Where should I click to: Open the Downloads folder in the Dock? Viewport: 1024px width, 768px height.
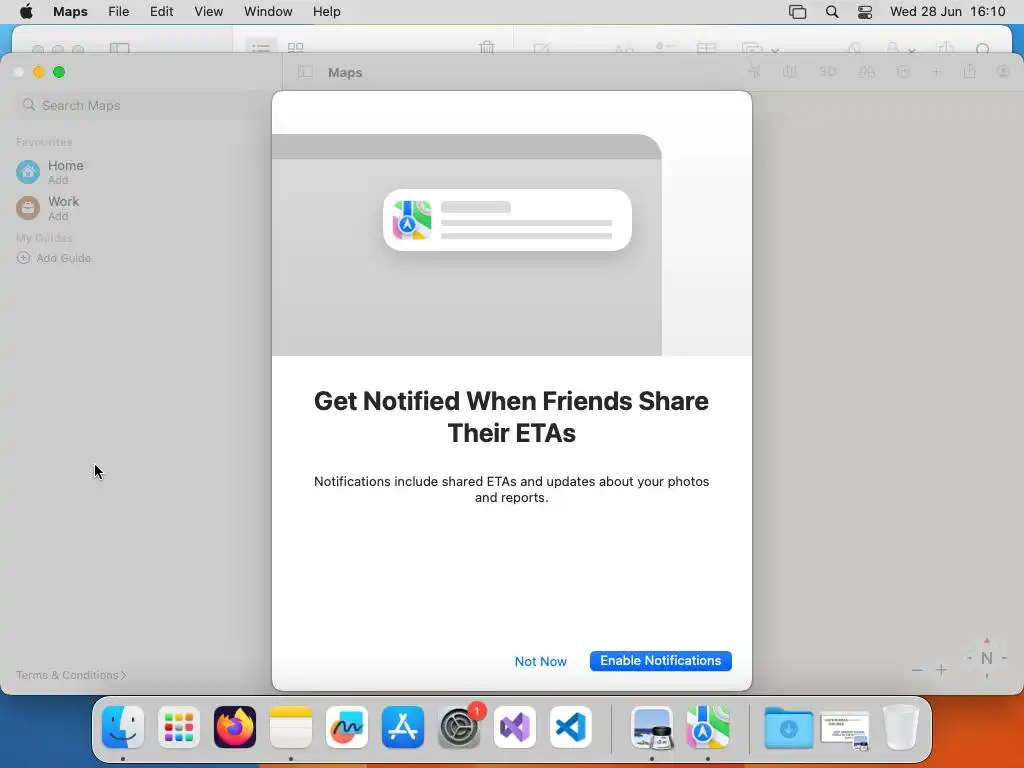tap(788, 727)
